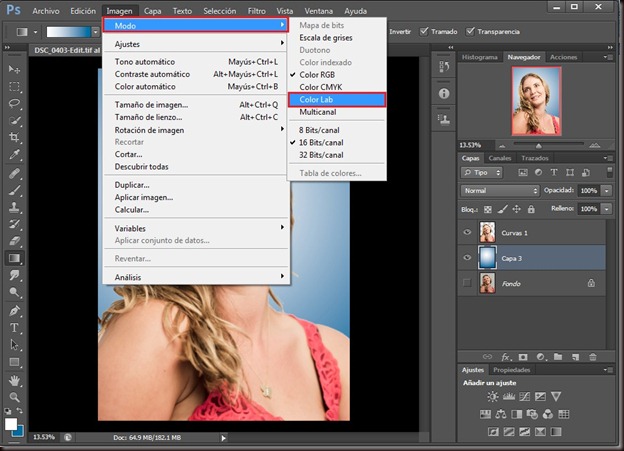Select the Horizontal Type tool
The height and width of the screenshot is (451, 624).
14,328
